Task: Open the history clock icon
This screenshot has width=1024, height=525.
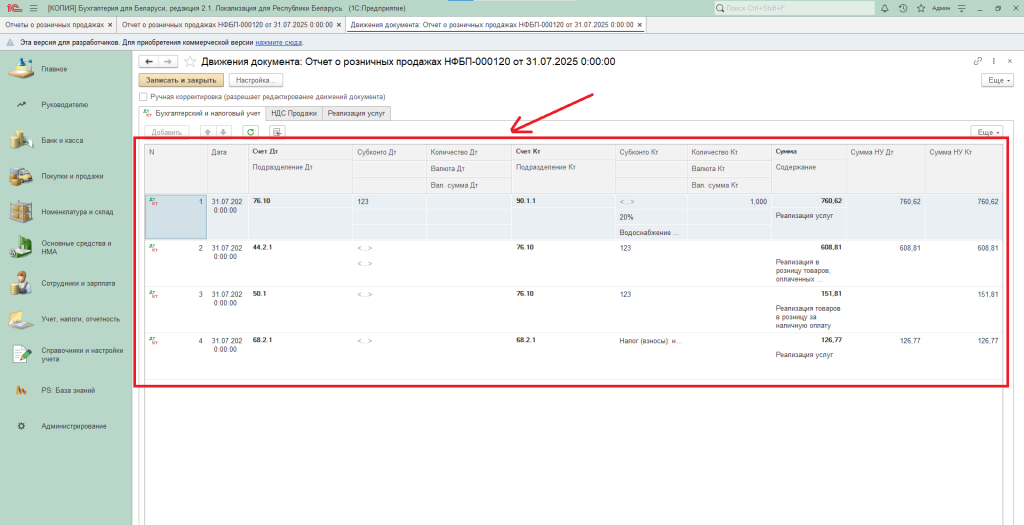Action: 904,8
